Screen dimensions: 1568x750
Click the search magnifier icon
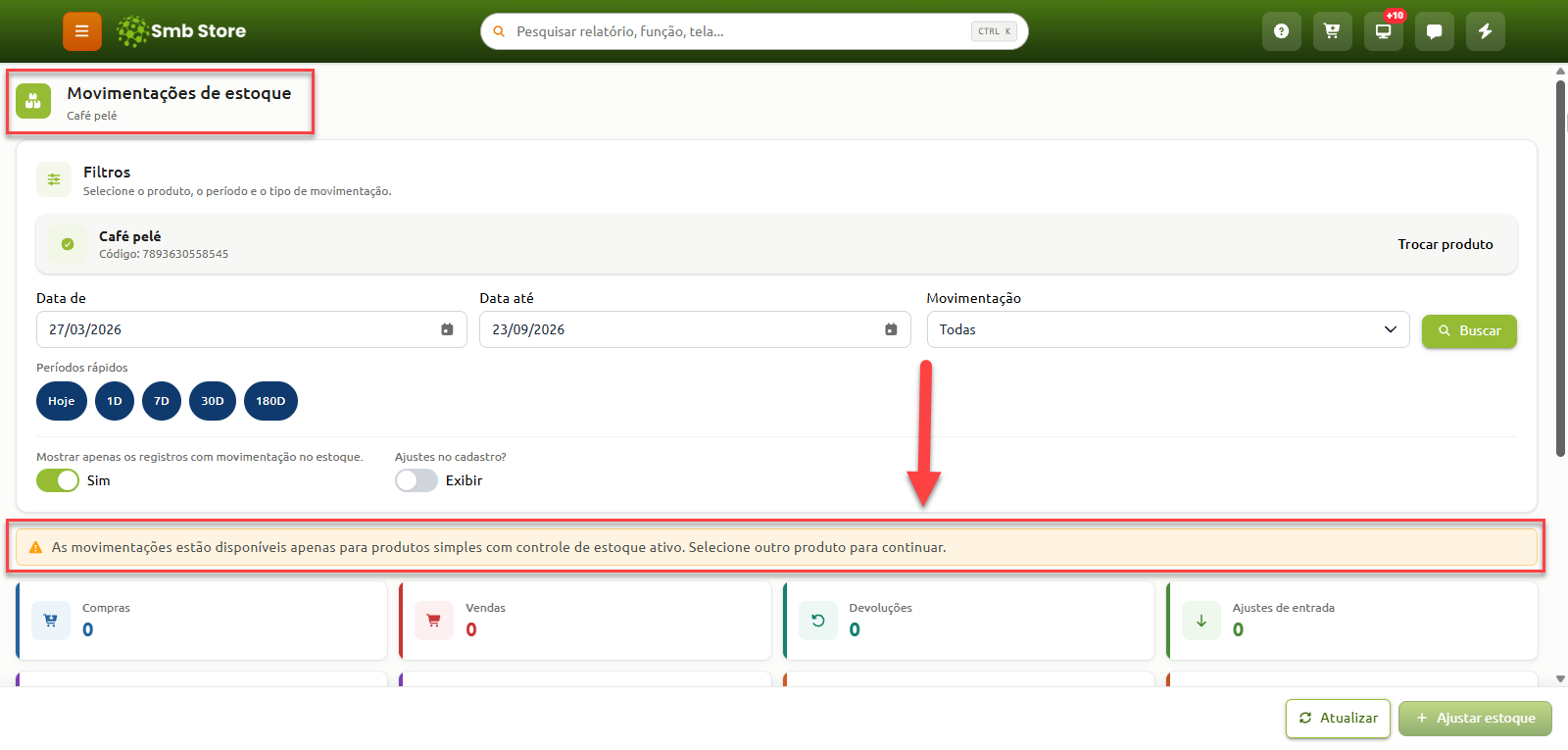coord(499,31)
